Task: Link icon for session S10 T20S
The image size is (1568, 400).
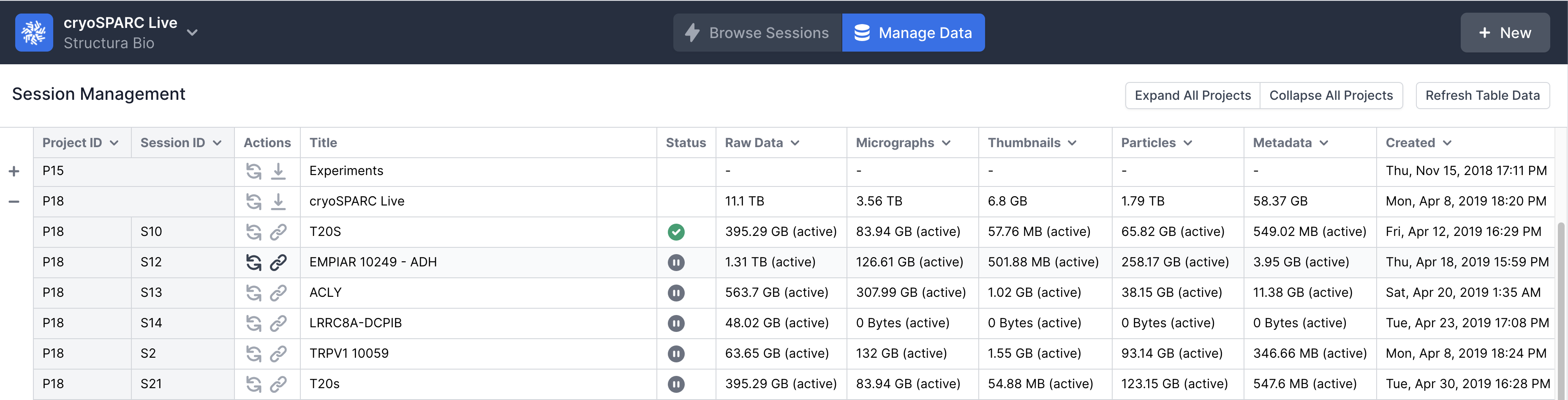Action: point(278,232)
